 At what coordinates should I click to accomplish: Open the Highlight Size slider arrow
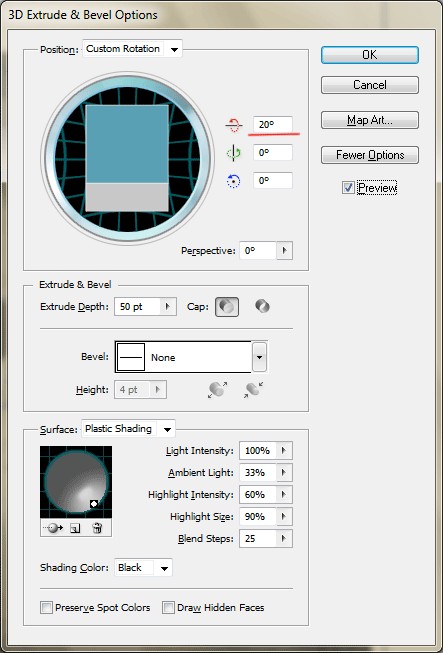[x=284, y=516]
